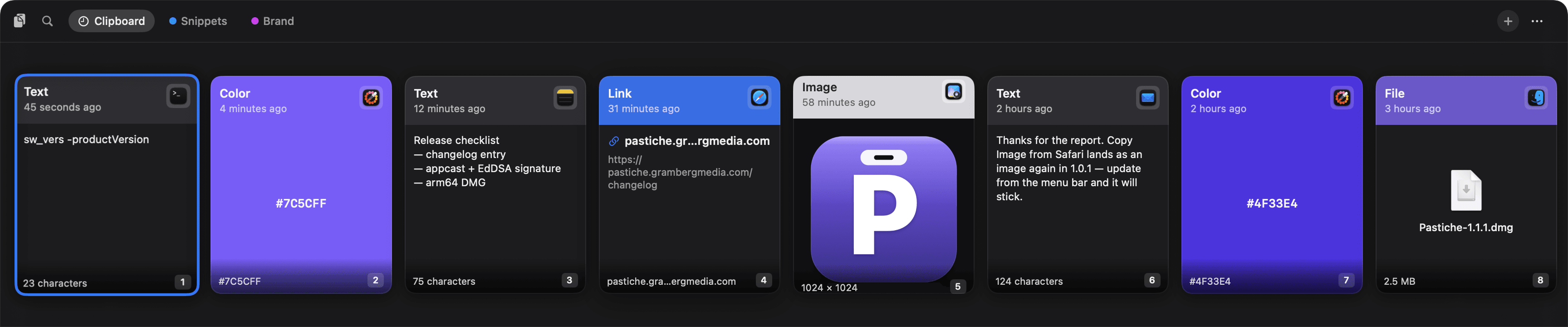Click the Pastiche-1.1.1.dmg file name
The height and width of the screenshot is (327, 1568).
pos(1466,228)
